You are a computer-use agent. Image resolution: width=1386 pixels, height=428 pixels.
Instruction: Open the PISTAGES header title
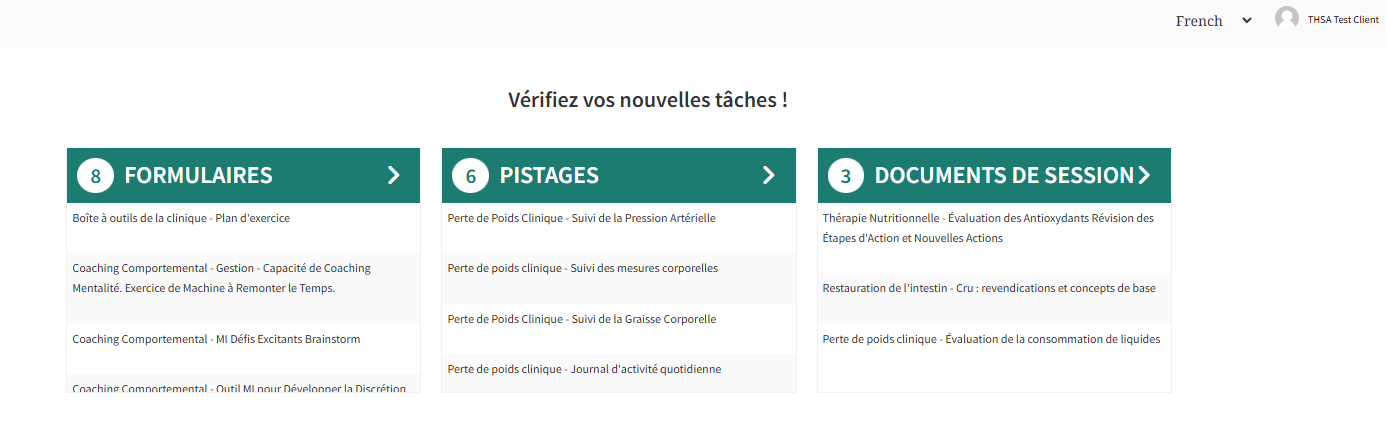[549, 176]
